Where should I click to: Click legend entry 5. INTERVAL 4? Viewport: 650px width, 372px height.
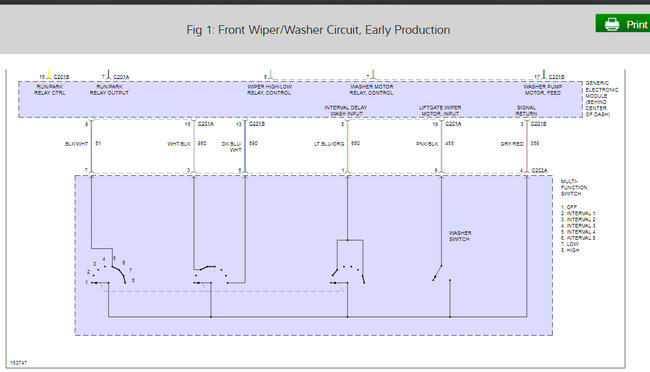click(x=578, y=232)
